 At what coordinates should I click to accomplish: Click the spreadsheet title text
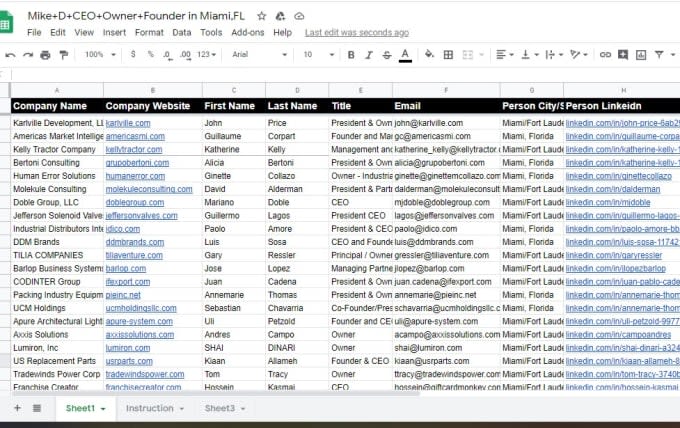coord(136,16)
